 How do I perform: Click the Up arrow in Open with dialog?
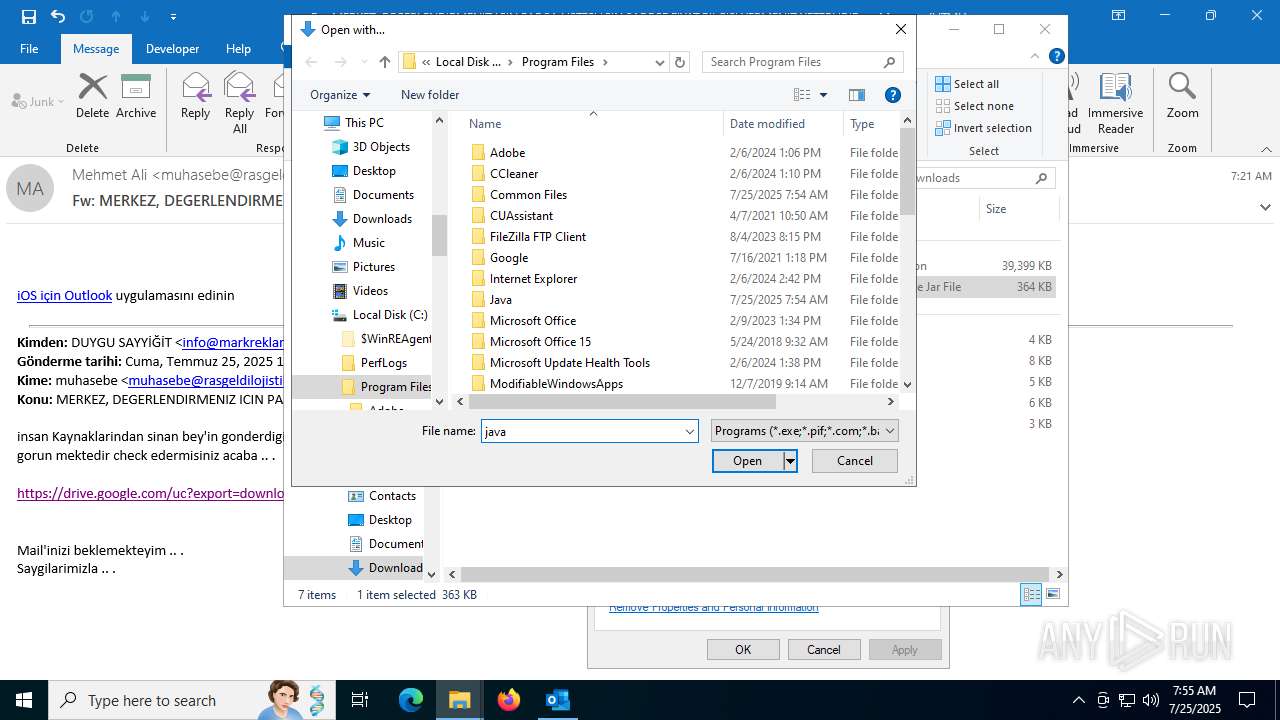pos(385,62)
